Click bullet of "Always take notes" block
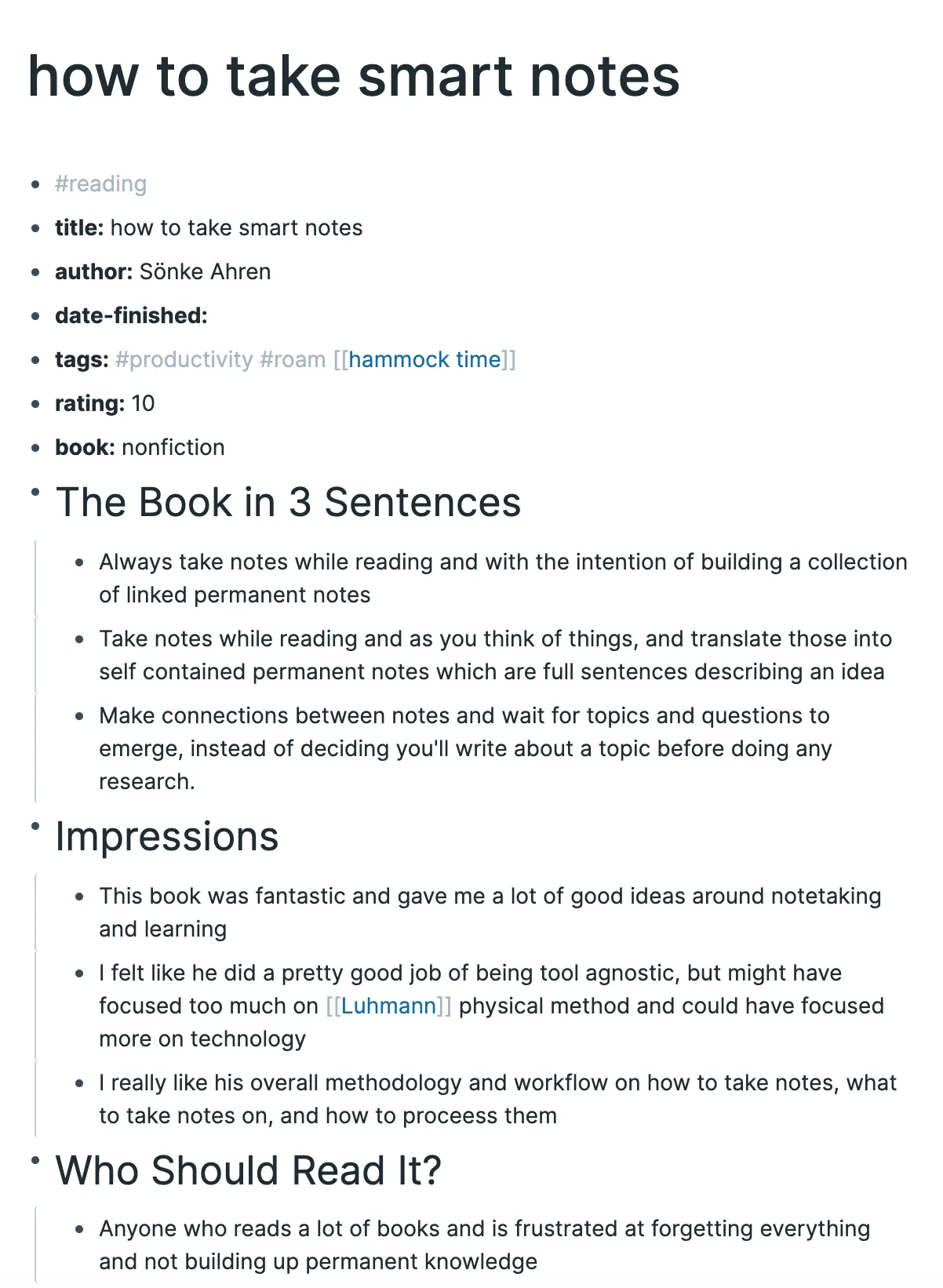The width and height of the screenshot is (943, 1288). pos(79,562)
